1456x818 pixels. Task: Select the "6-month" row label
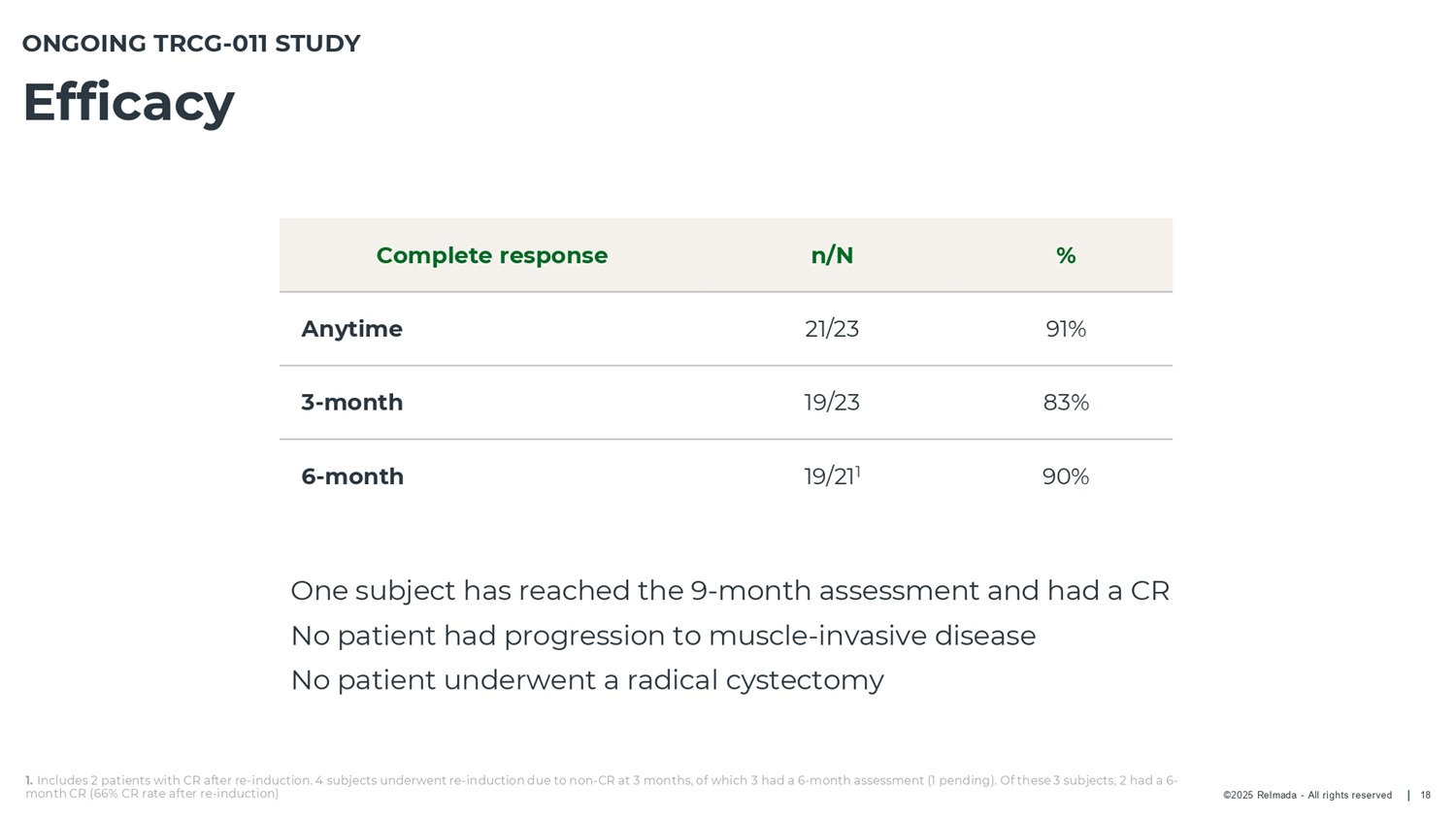click(352, 476)
